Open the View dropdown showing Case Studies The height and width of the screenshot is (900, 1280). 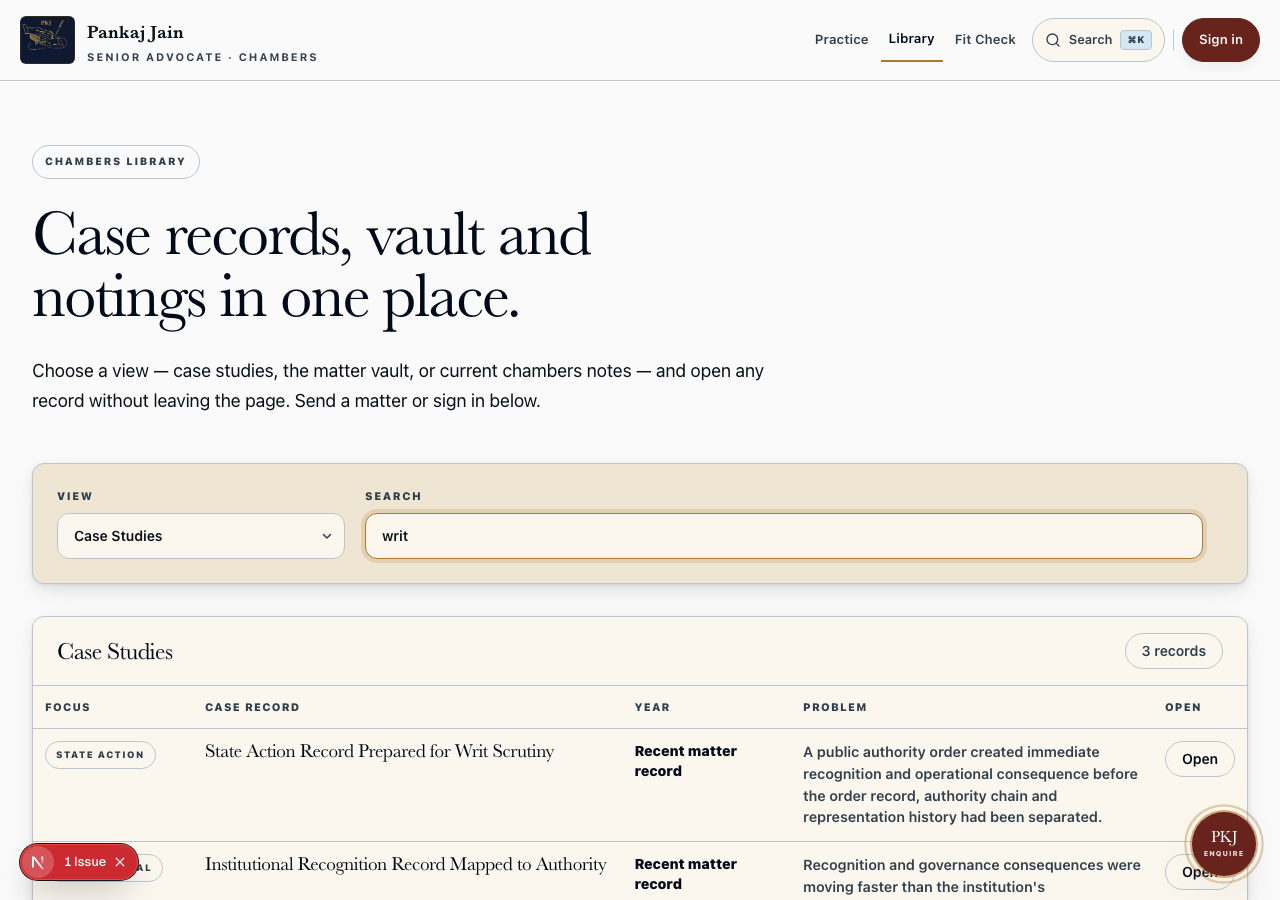point(201,536)
